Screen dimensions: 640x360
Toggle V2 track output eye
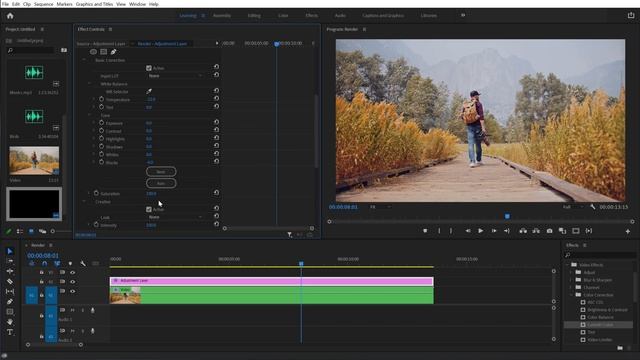click(73, 282)
